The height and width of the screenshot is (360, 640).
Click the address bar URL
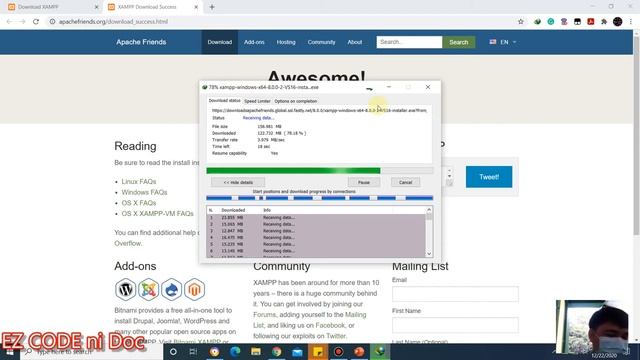[x=113, y=22]
